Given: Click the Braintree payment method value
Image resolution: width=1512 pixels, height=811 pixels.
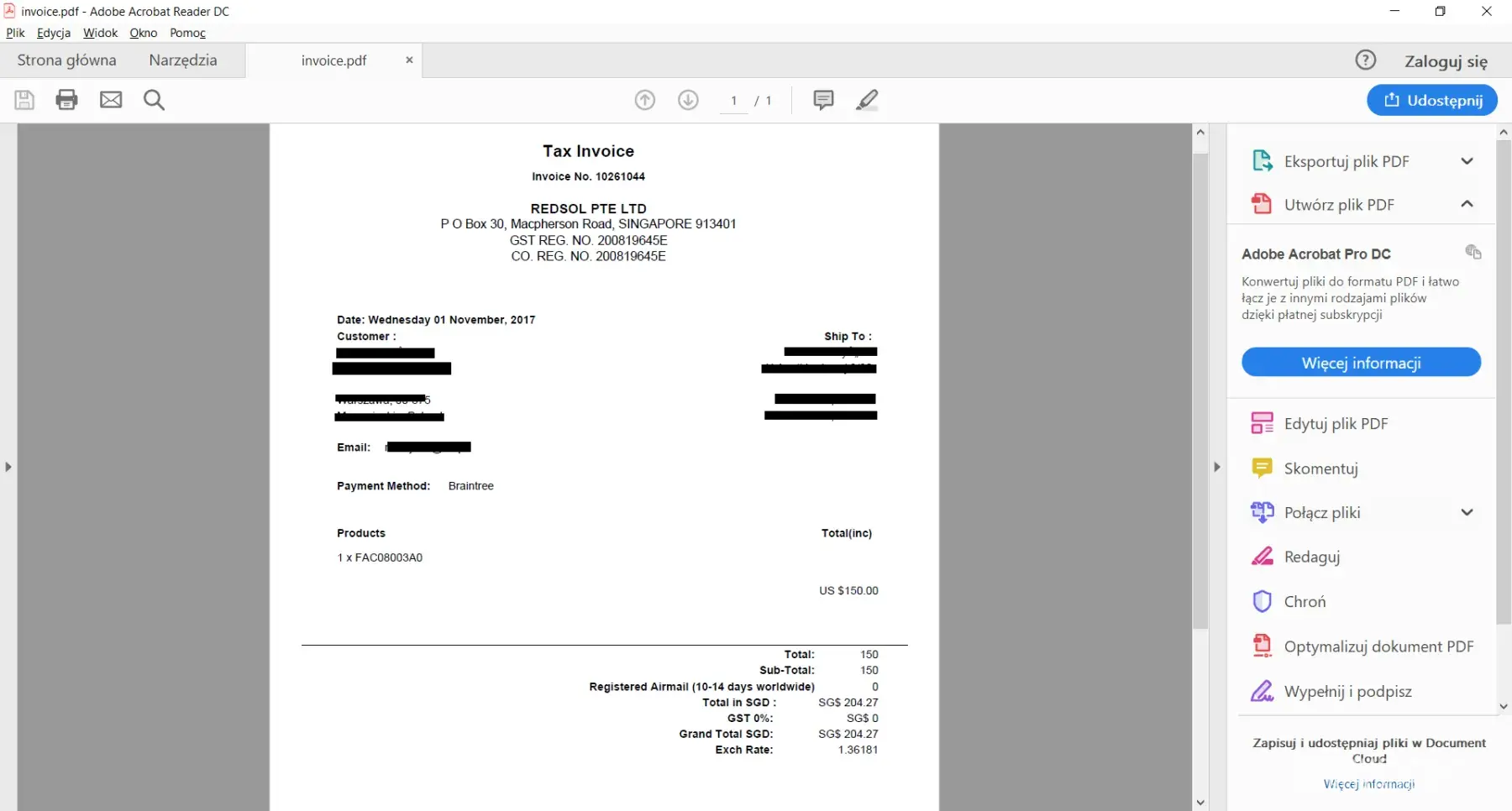Looking at the screenshot, I should click(471, 486).
